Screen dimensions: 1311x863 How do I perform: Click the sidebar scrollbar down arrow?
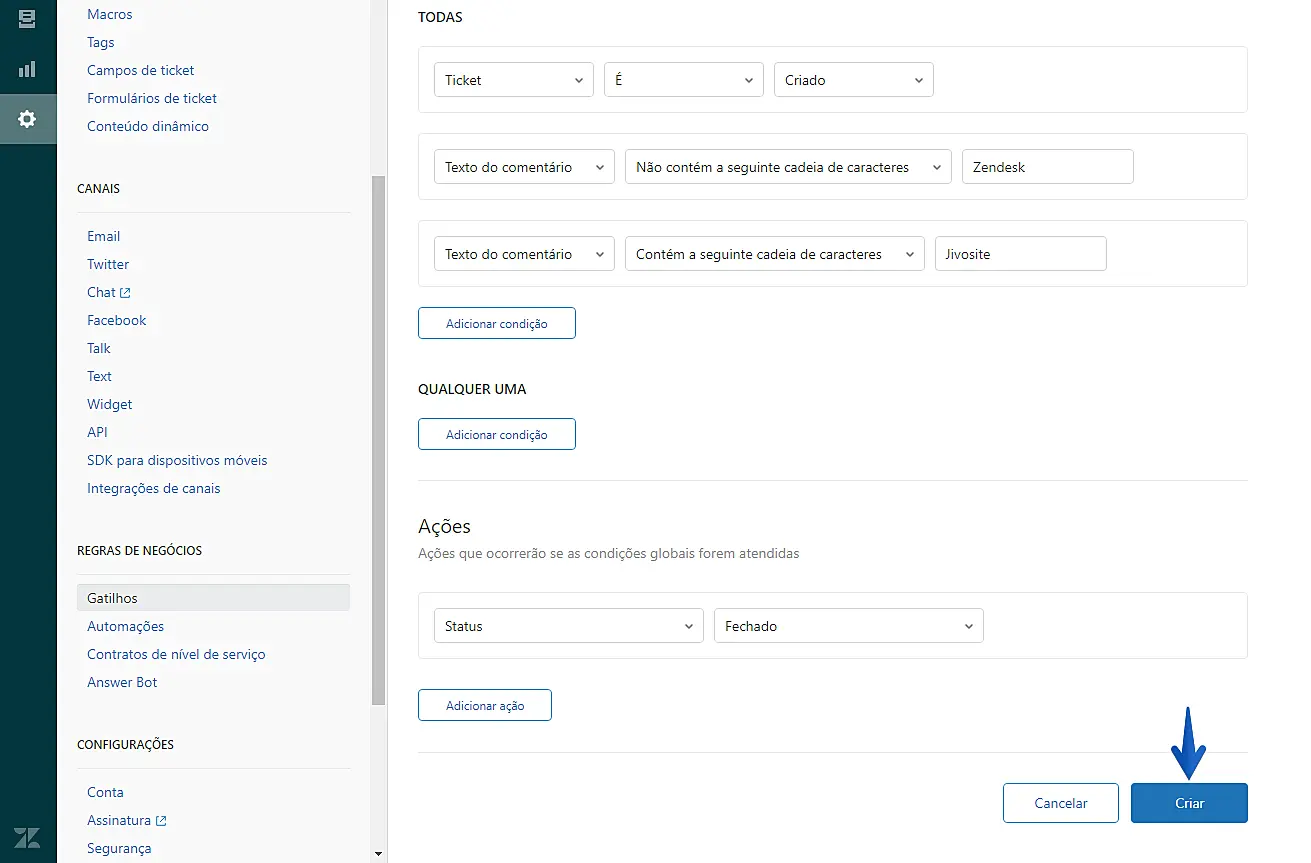pos(378,854)
